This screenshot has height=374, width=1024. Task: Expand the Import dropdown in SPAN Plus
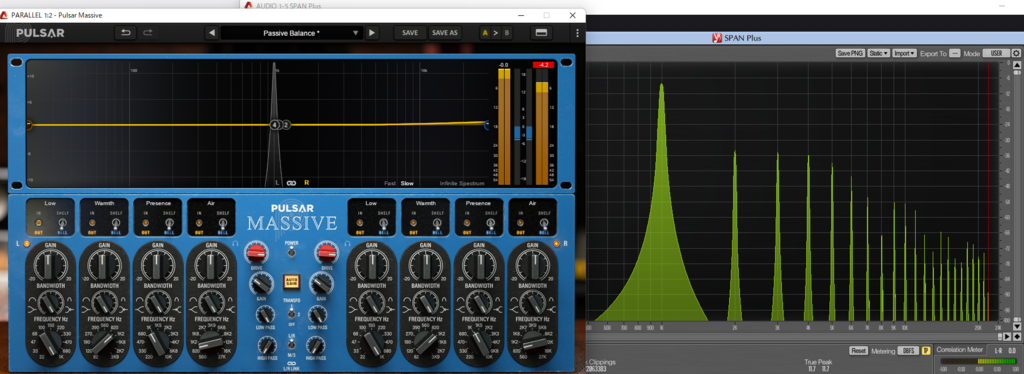[904, 54]
